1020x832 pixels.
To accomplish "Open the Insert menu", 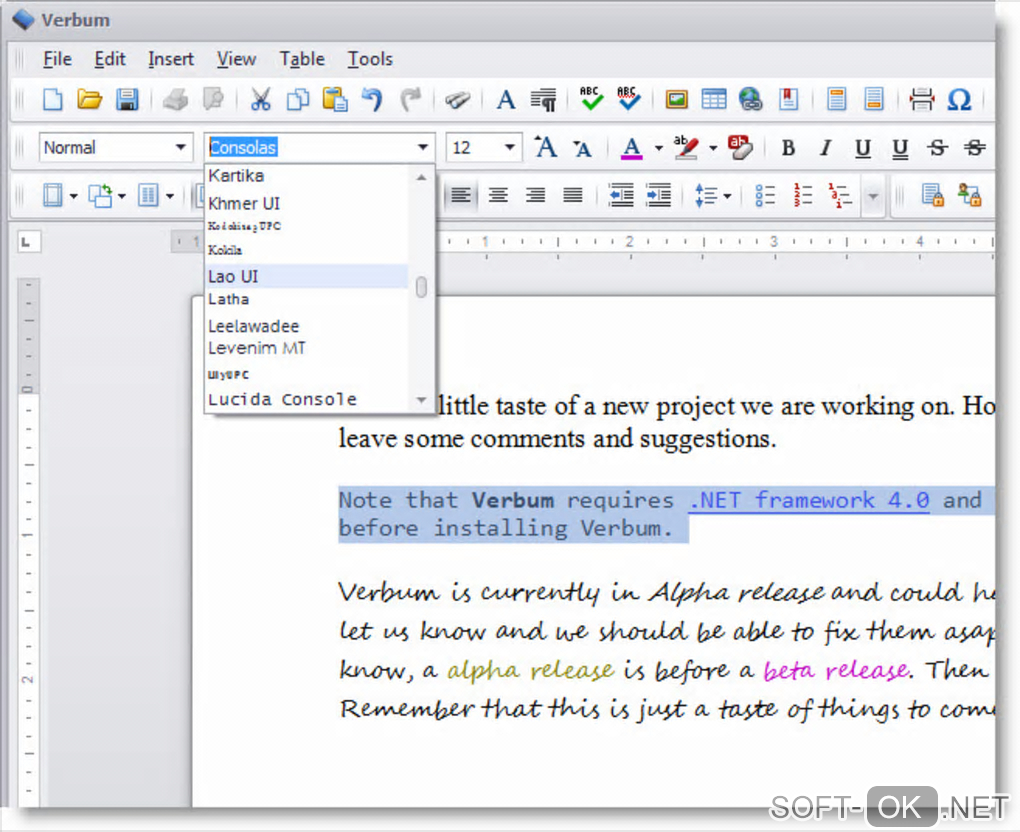I will tap(170, 59).
